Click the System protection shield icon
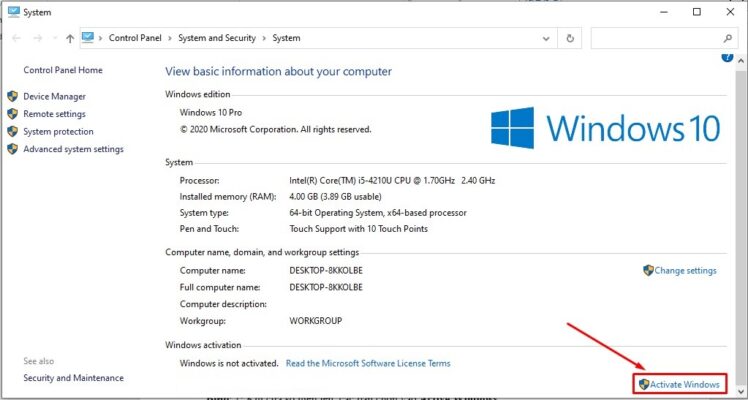 pyautogui.click(x=12, y=132)
